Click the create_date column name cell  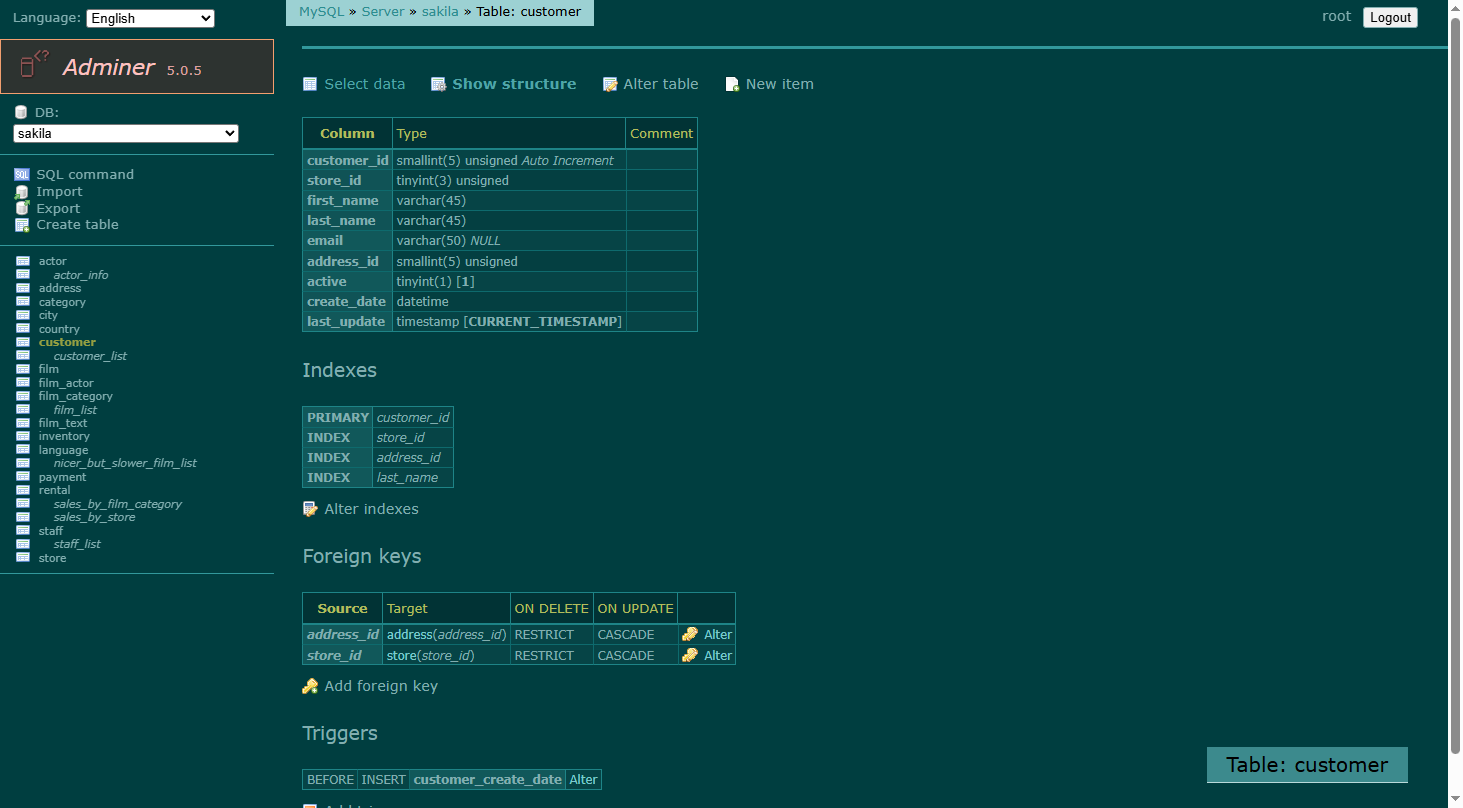347,301
